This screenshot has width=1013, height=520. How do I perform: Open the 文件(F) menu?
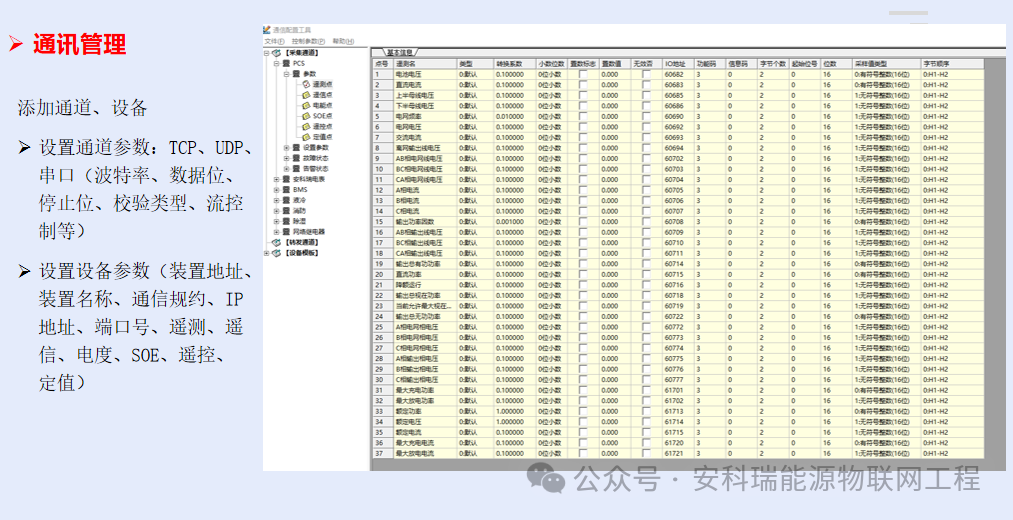tap(275, 41)
